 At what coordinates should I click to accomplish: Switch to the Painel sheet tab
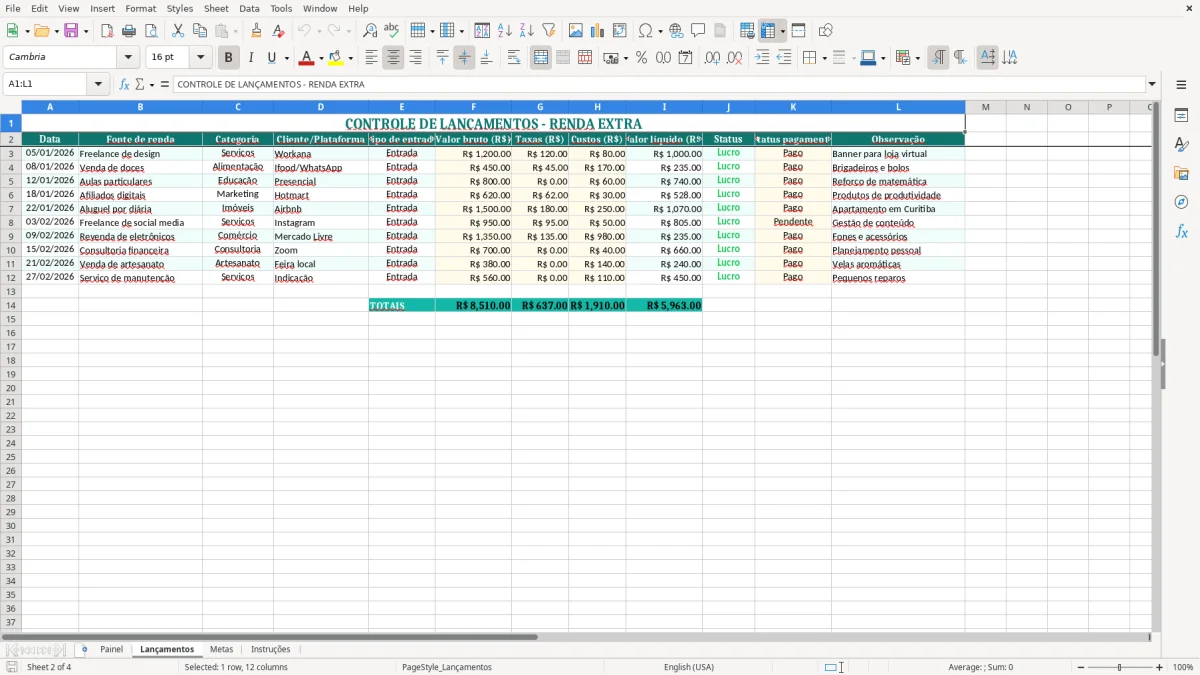(x=111, y=650)
